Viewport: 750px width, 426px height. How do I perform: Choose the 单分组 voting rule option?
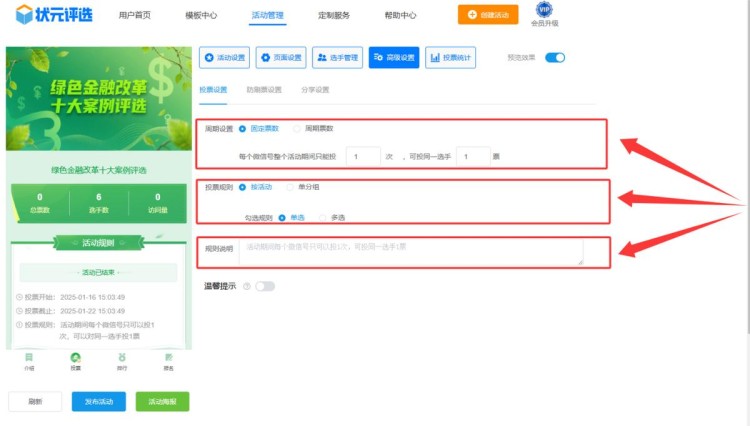coord(291,187)
